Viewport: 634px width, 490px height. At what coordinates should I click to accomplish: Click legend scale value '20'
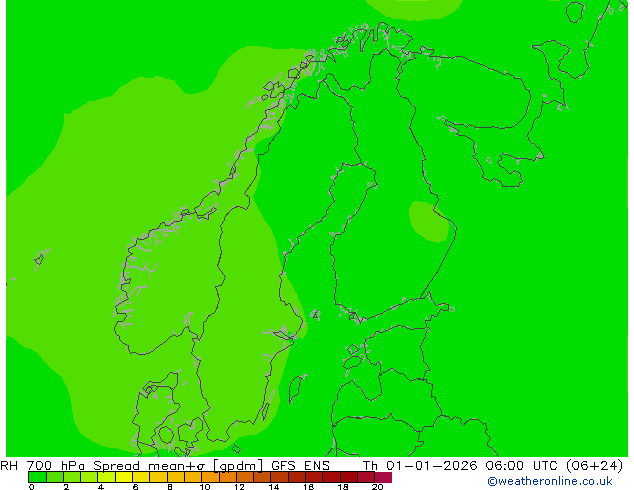377,487
